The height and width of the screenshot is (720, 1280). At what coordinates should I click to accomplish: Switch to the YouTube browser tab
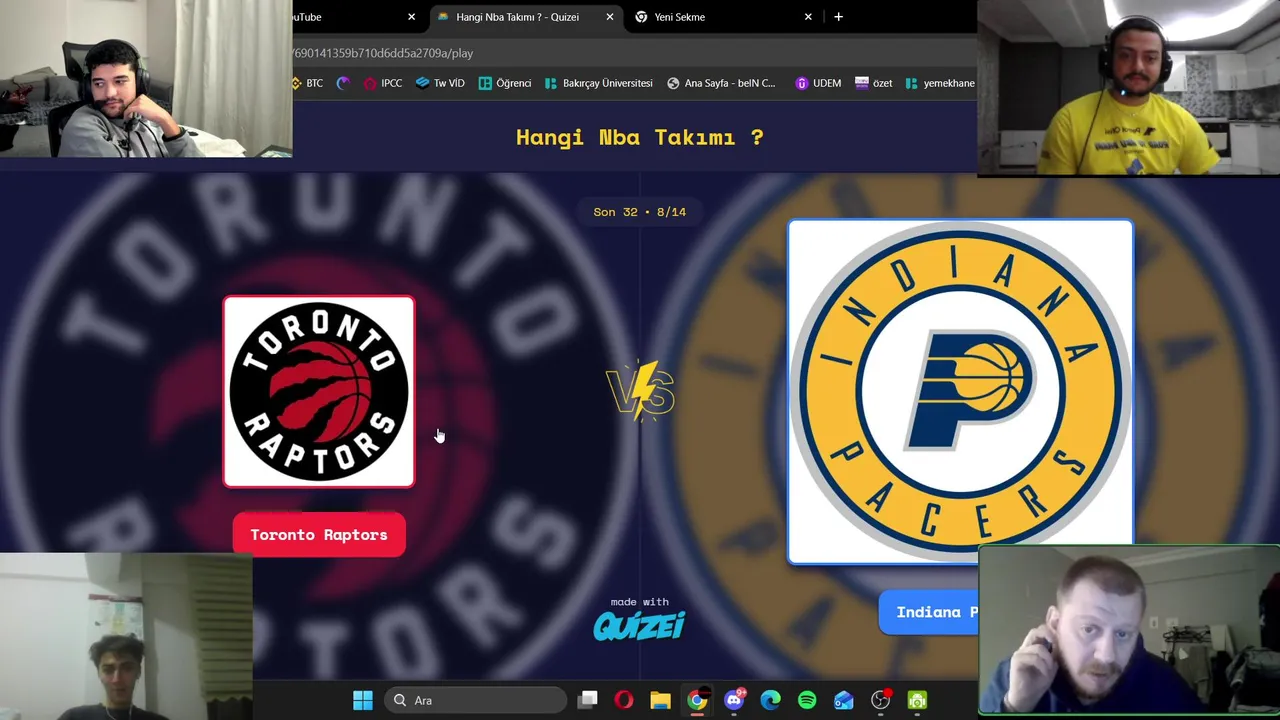click(350, 17)
